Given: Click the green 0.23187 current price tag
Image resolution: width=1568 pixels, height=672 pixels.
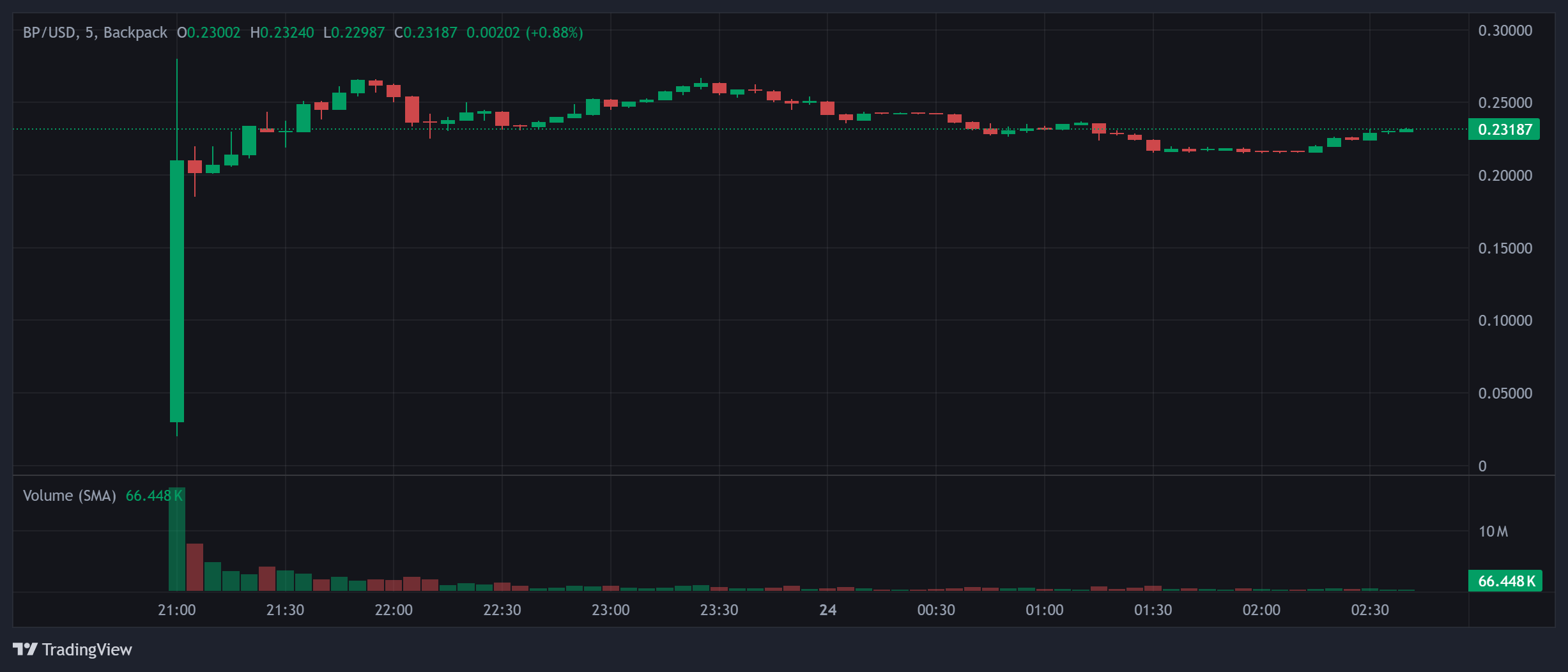Looking at the screenshot, I should 1504,130.
